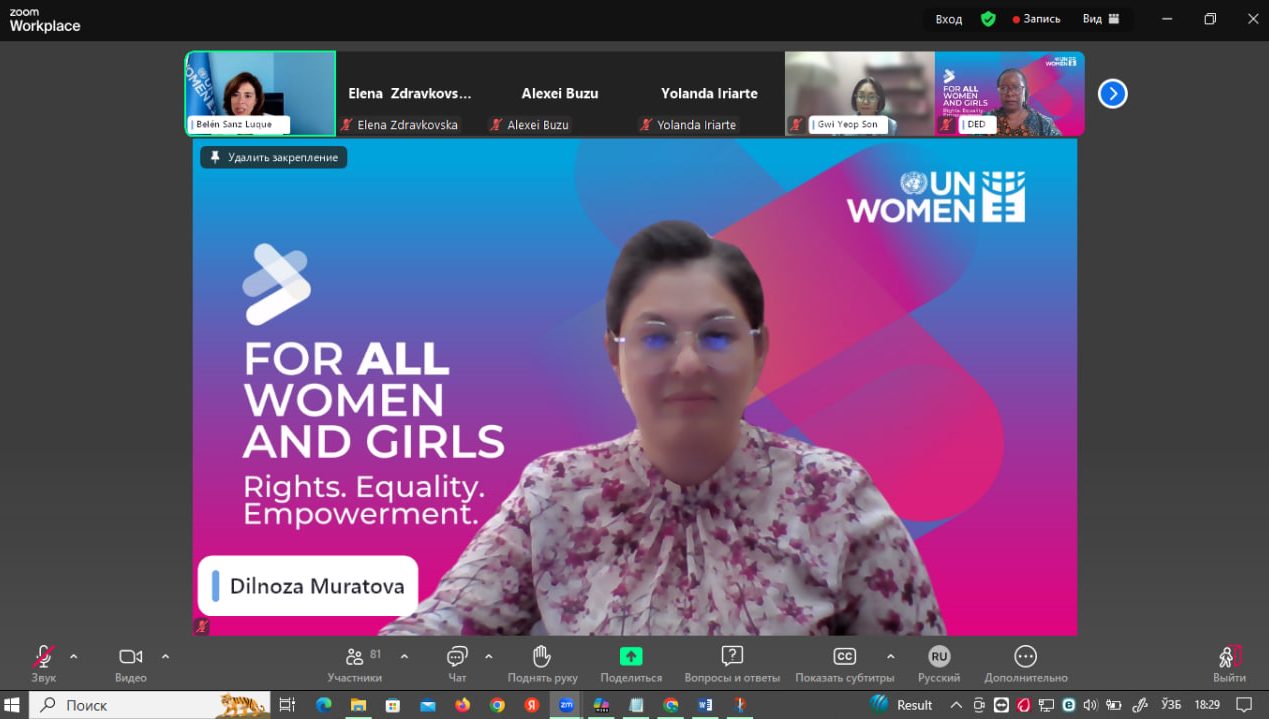Click the Result item in the taskbar
The height and width of the screenshot is (719, 1269).
click(x=902, y=705)
